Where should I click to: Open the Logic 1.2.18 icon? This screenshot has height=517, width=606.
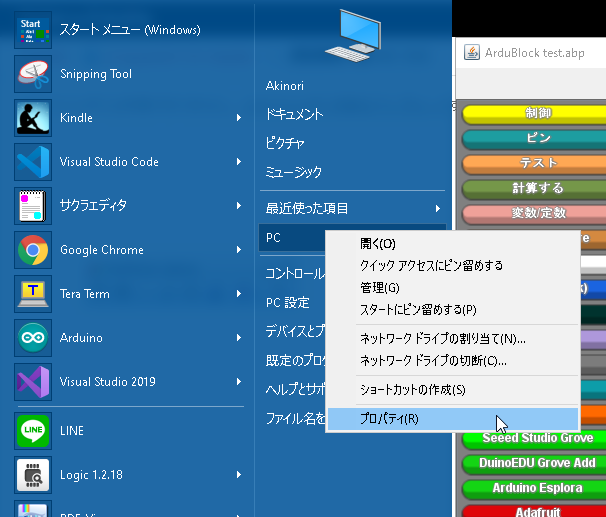[x=33, y=475]
